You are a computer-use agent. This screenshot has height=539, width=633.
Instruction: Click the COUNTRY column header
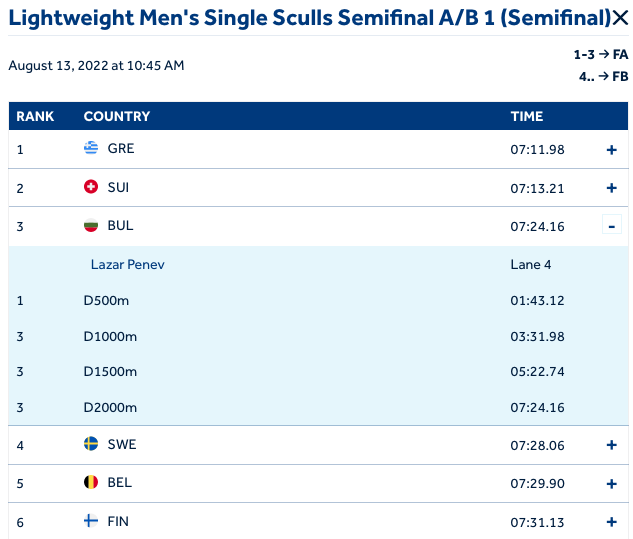coord(117,116)
